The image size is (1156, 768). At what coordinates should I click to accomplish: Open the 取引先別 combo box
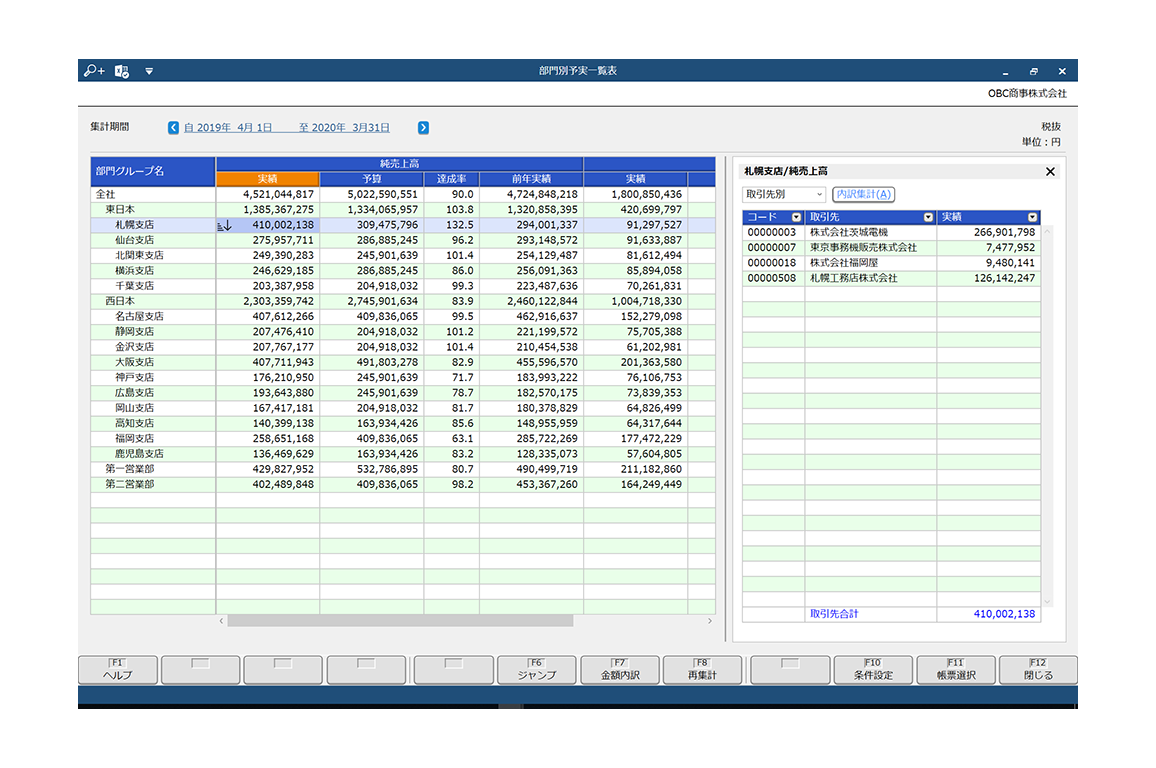coord(783,195)
